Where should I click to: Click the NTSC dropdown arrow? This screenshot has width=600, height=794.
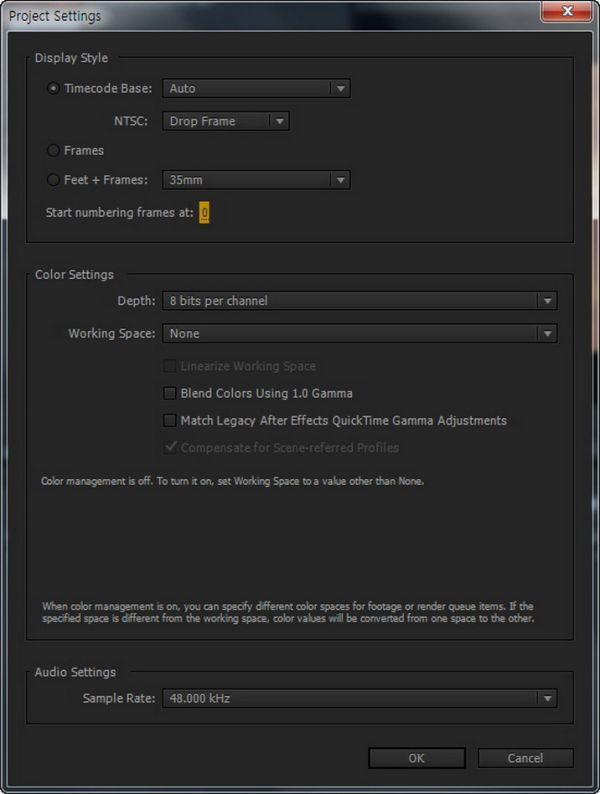279,121
